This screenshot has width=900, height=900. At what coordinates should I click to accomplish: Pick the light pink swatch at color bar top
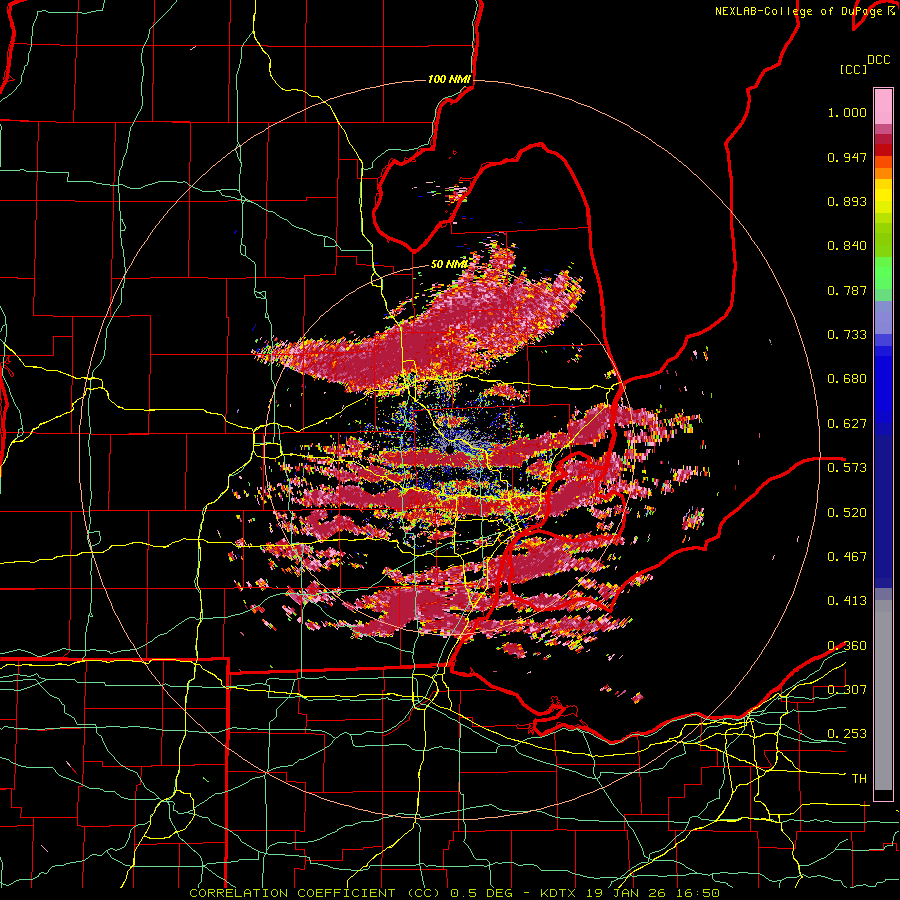[883, 106]
